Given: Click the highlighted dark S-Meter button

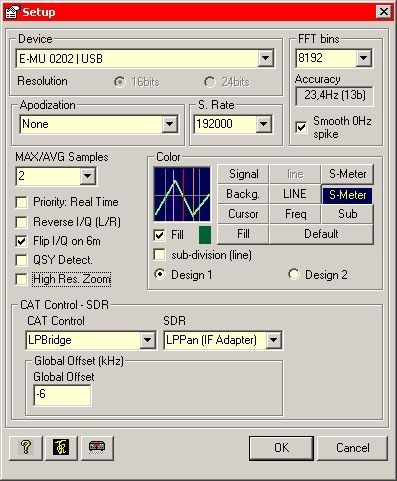Looking at the screenshot, I should 347,194.
